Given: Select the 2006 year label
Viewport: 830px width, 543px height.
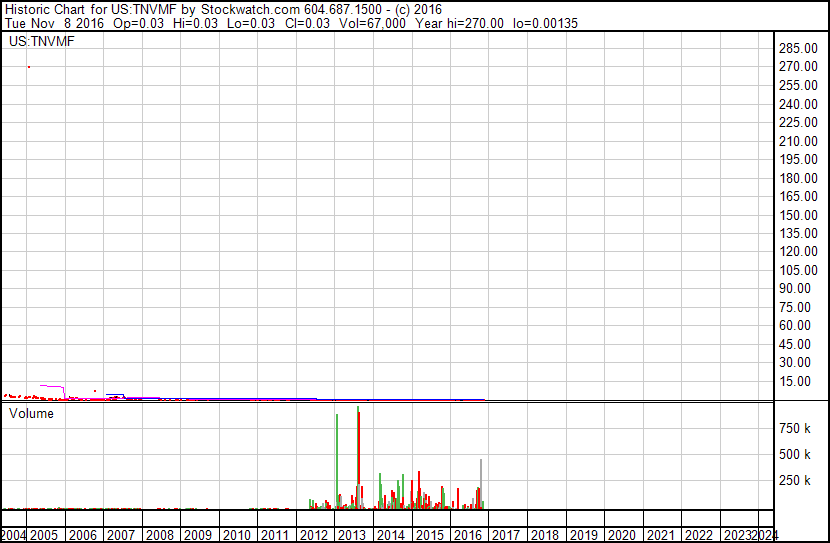Looking at the screenshot, I should tap(83, 535).
